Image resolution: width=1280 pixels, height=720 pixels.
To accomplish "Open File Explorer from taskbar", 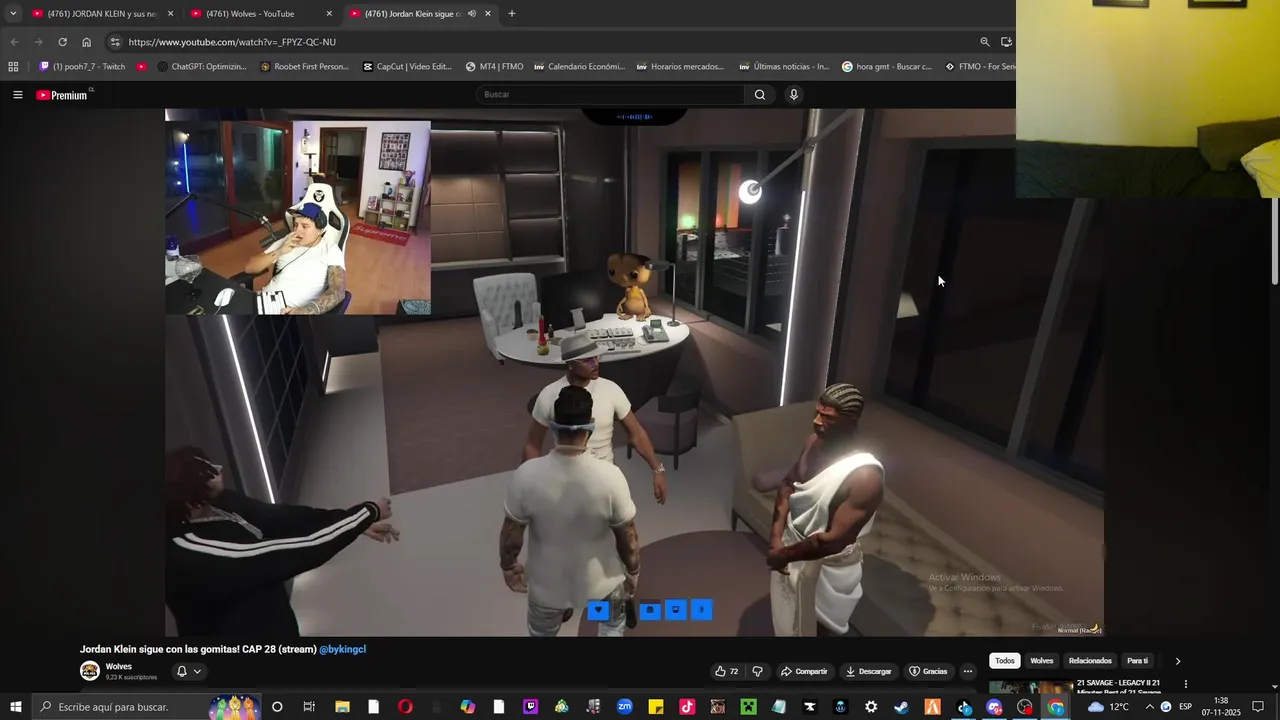I will (x=342, y=707).
